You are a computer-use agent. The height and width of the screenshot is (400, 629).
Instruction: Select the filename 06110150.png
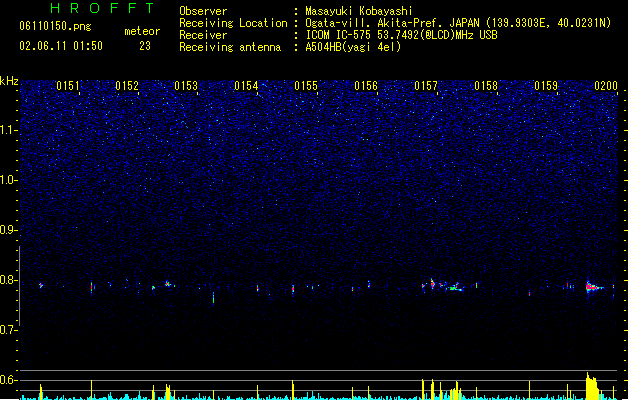[55, 26]
